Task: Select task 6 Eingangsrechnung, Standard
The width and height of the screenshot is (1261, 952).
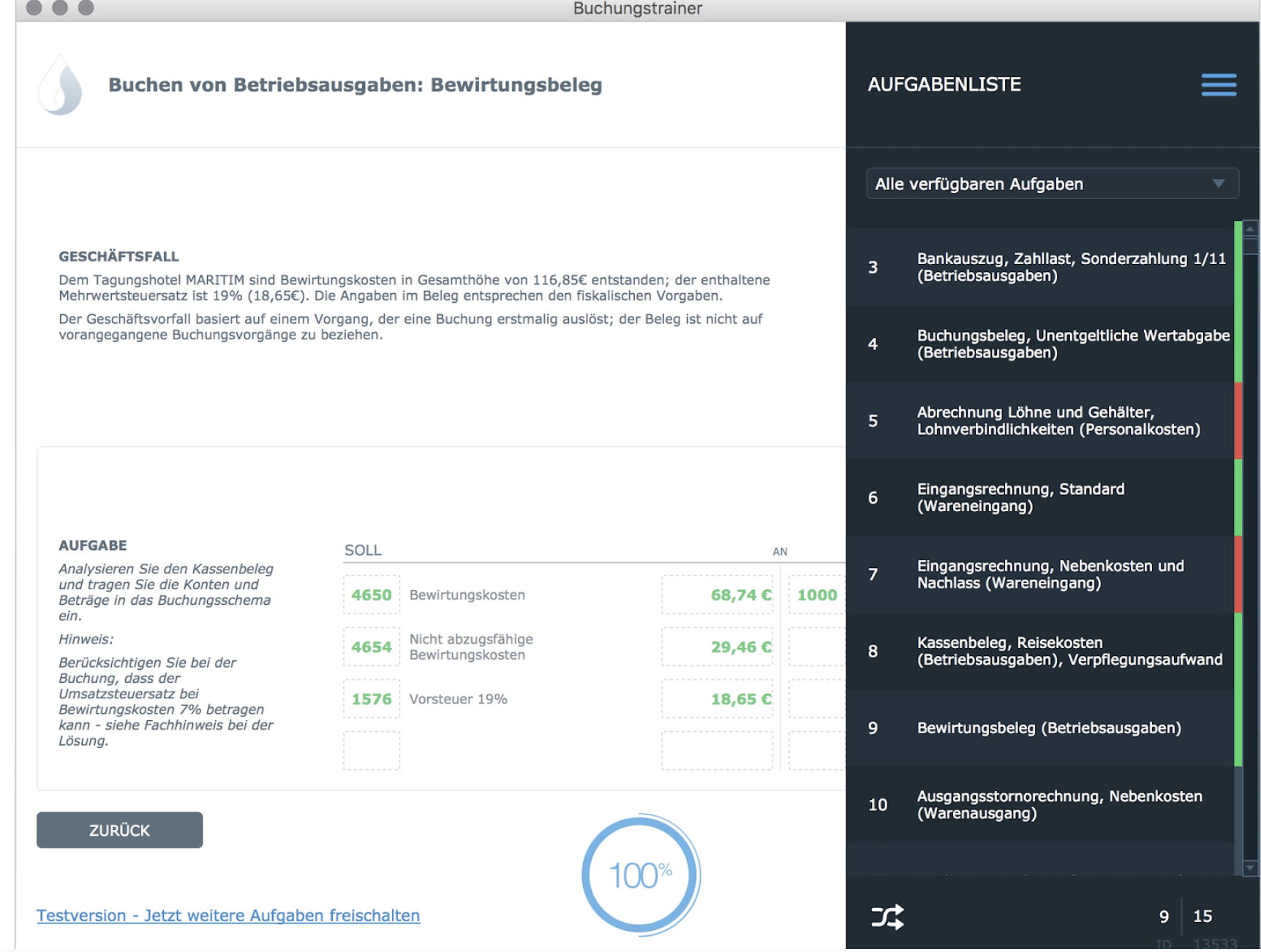Action: [1039, 497]
